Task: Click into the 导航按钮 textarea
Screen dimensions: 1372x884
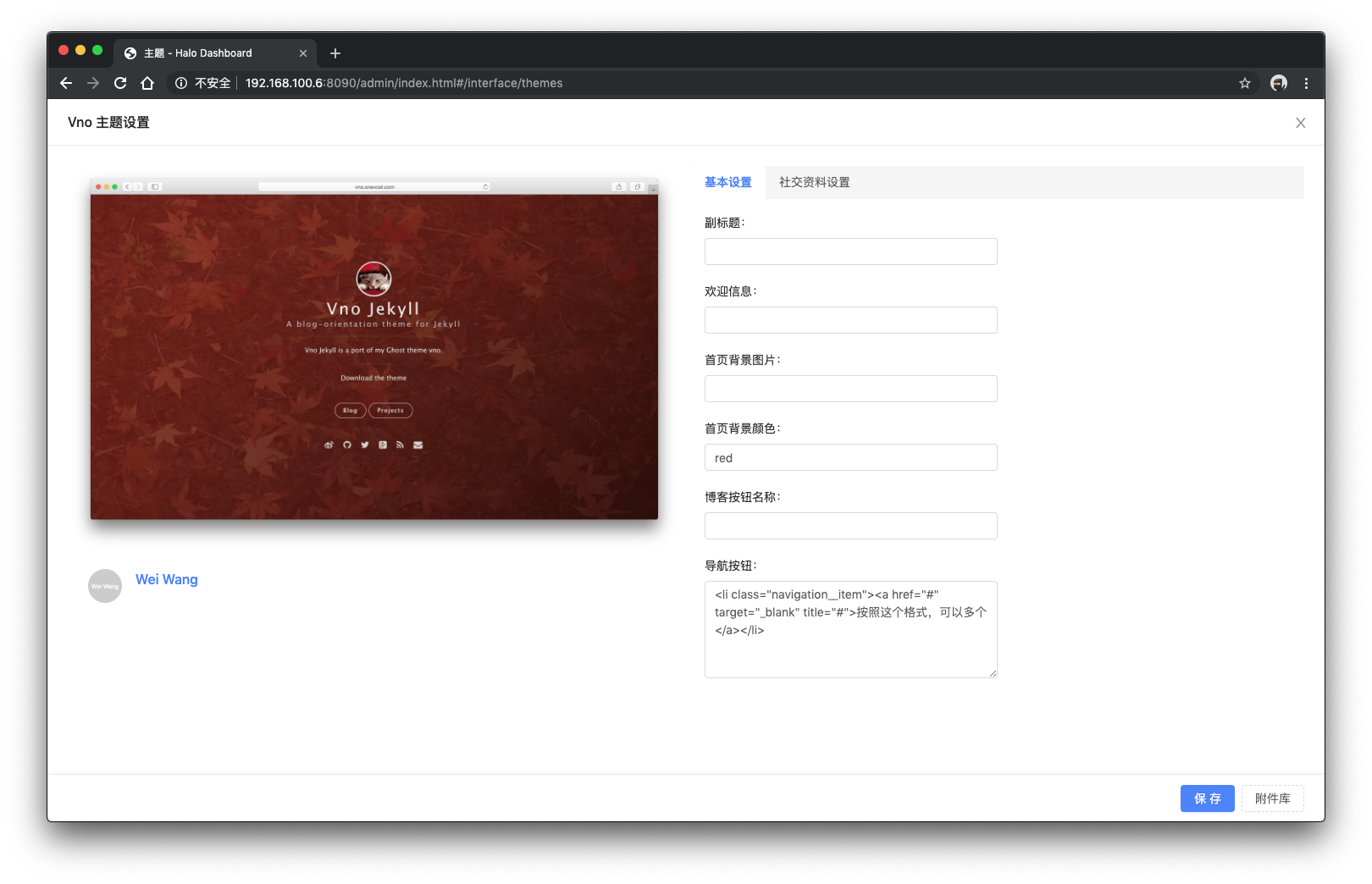Action: click(x=851, y=629)
